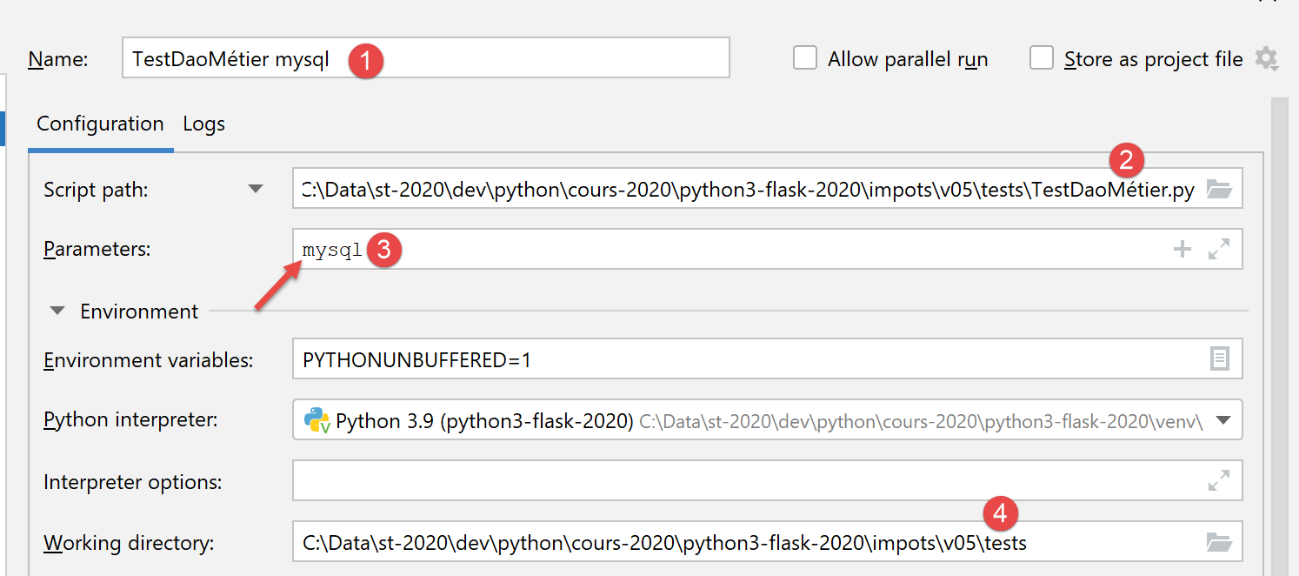The image size is (1299, 576).
Task: Click the Python logo in interpreter field
Action: pyautogui.click(x=317, y=421)
